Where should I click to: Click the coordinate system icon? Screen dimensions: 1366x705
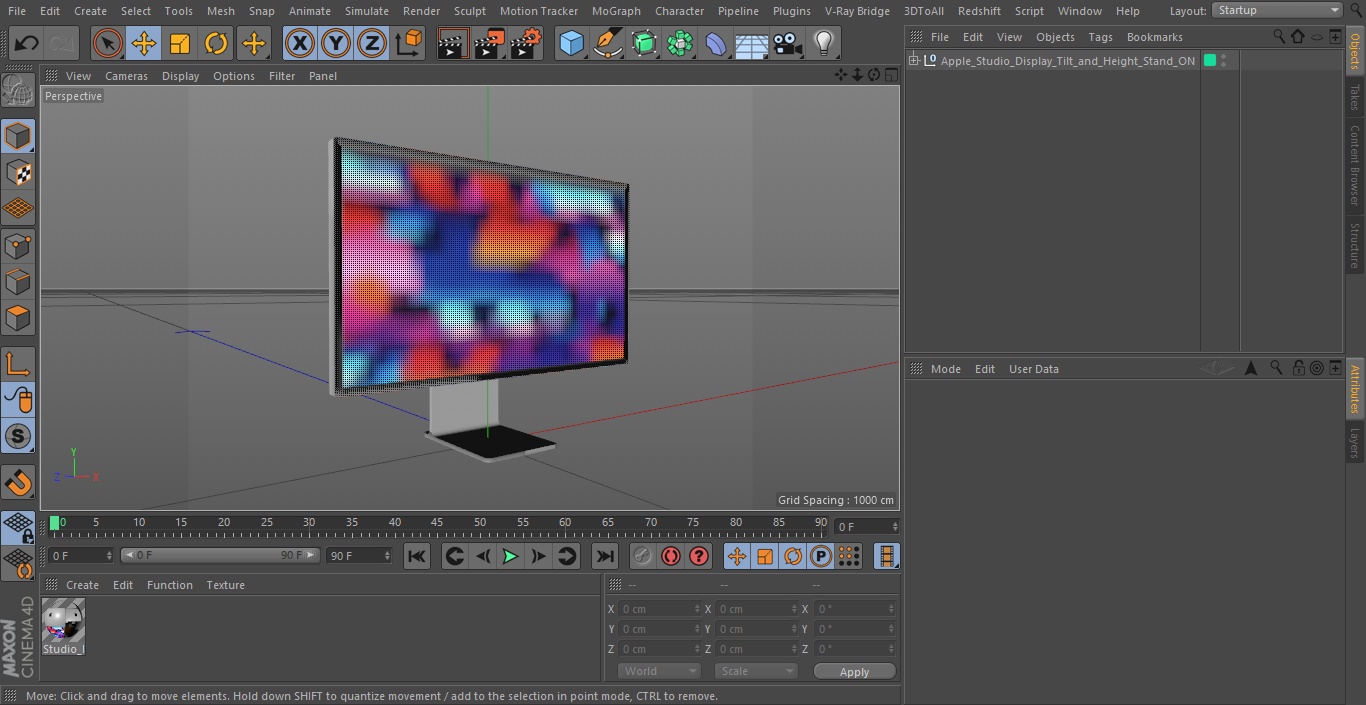click(409, 43)
